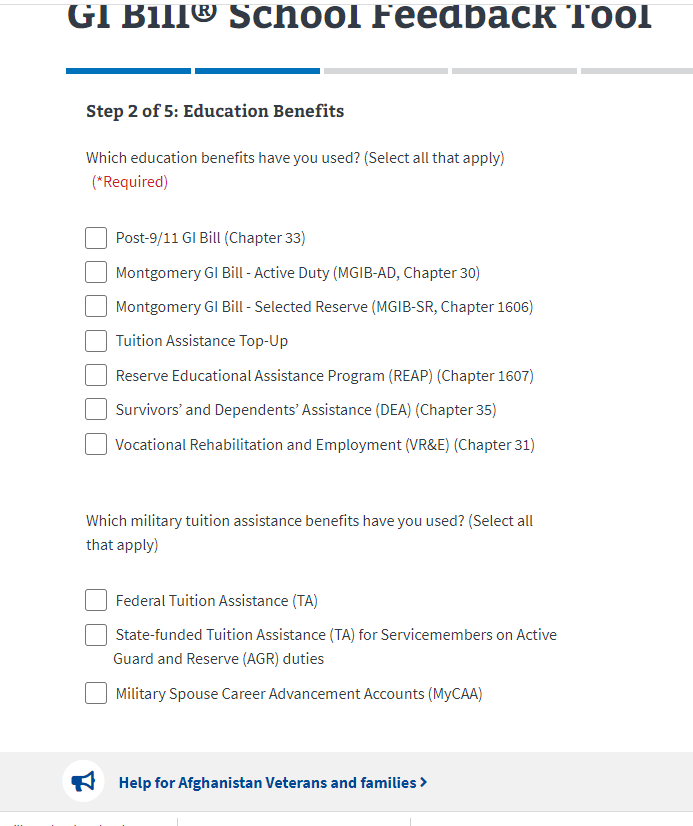Check Federal Tuition Assistance (TA) box
The height and width of the screenshot is (826, 693).
point(96,600)
